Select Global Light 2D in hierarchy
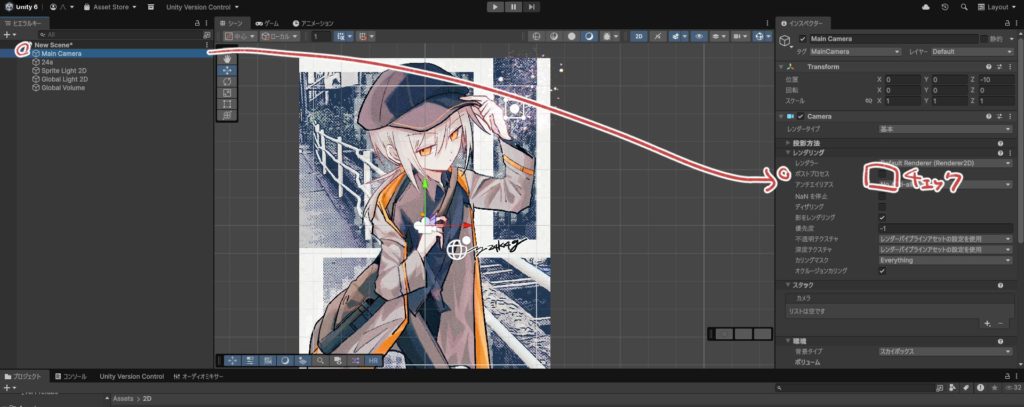1024x407 pixels. (x=62, y=79)
